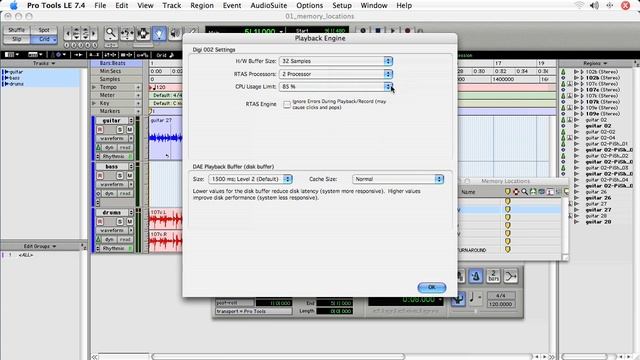Screen dimensions: 640x360
Task: Click the marker icon in the highlighted memory row
Action: point(507,209)
